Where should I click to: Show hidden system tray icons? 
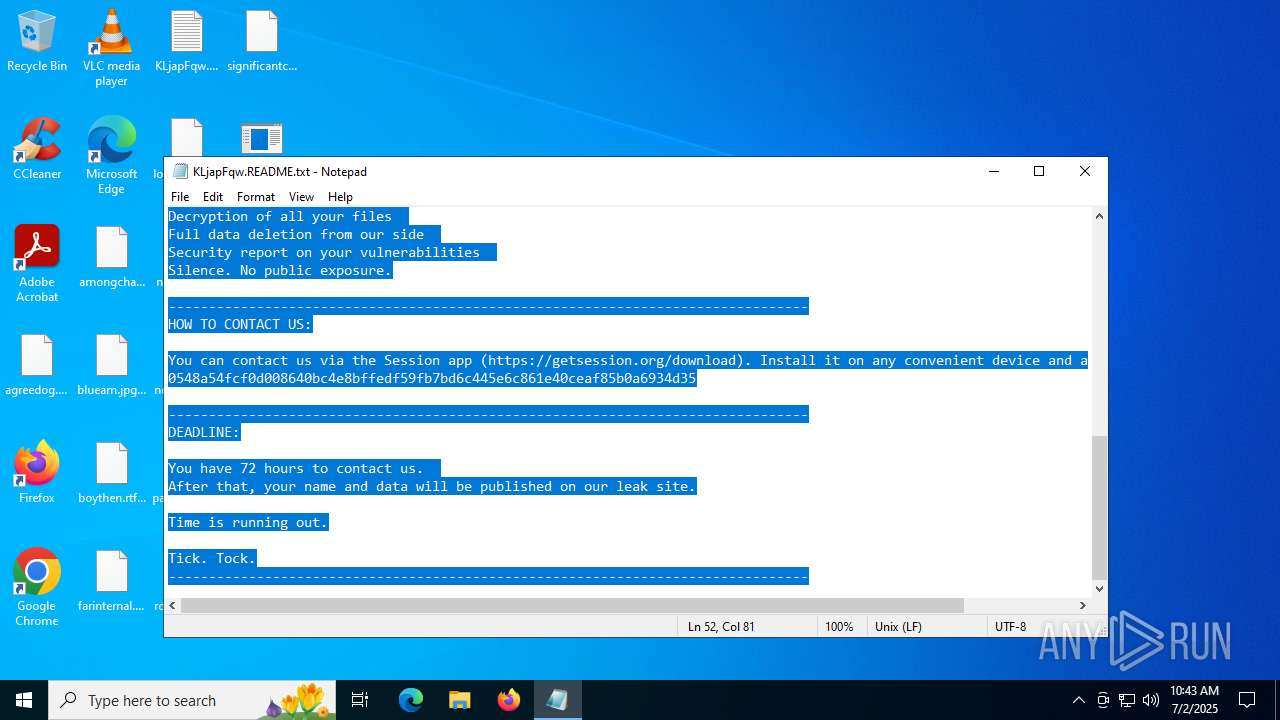[1078, 700]
